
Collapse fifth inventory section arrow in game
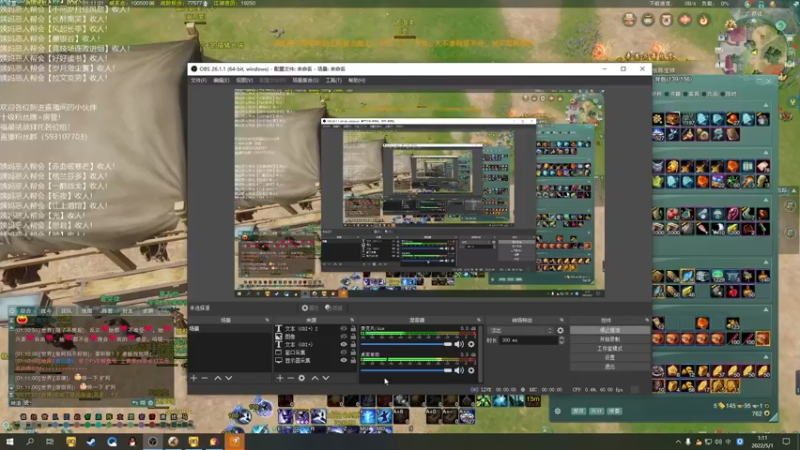765,310
